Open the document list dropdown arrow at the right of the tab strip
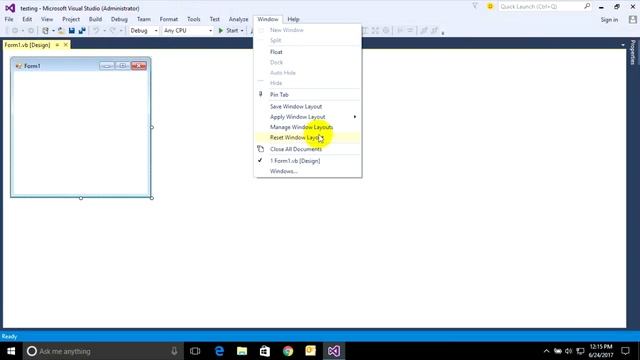The image size is (640, 360). point(623,45)
